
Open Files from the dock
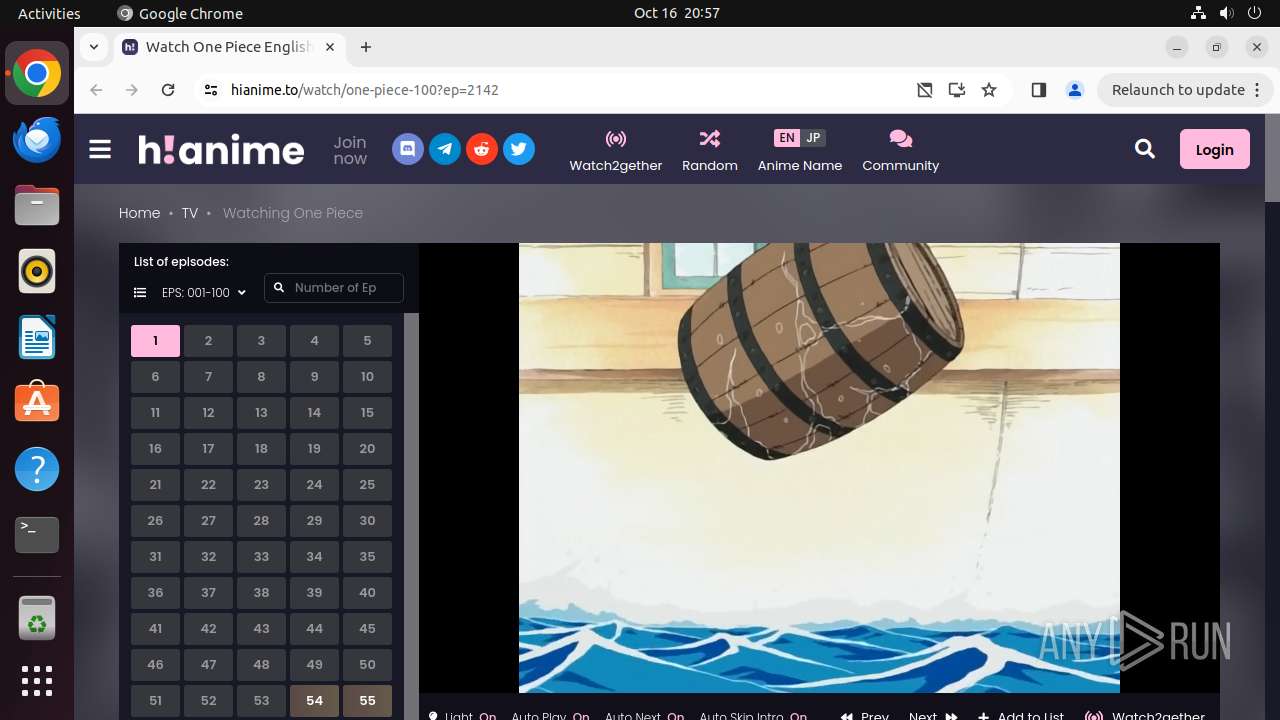[x=37, y=205]
